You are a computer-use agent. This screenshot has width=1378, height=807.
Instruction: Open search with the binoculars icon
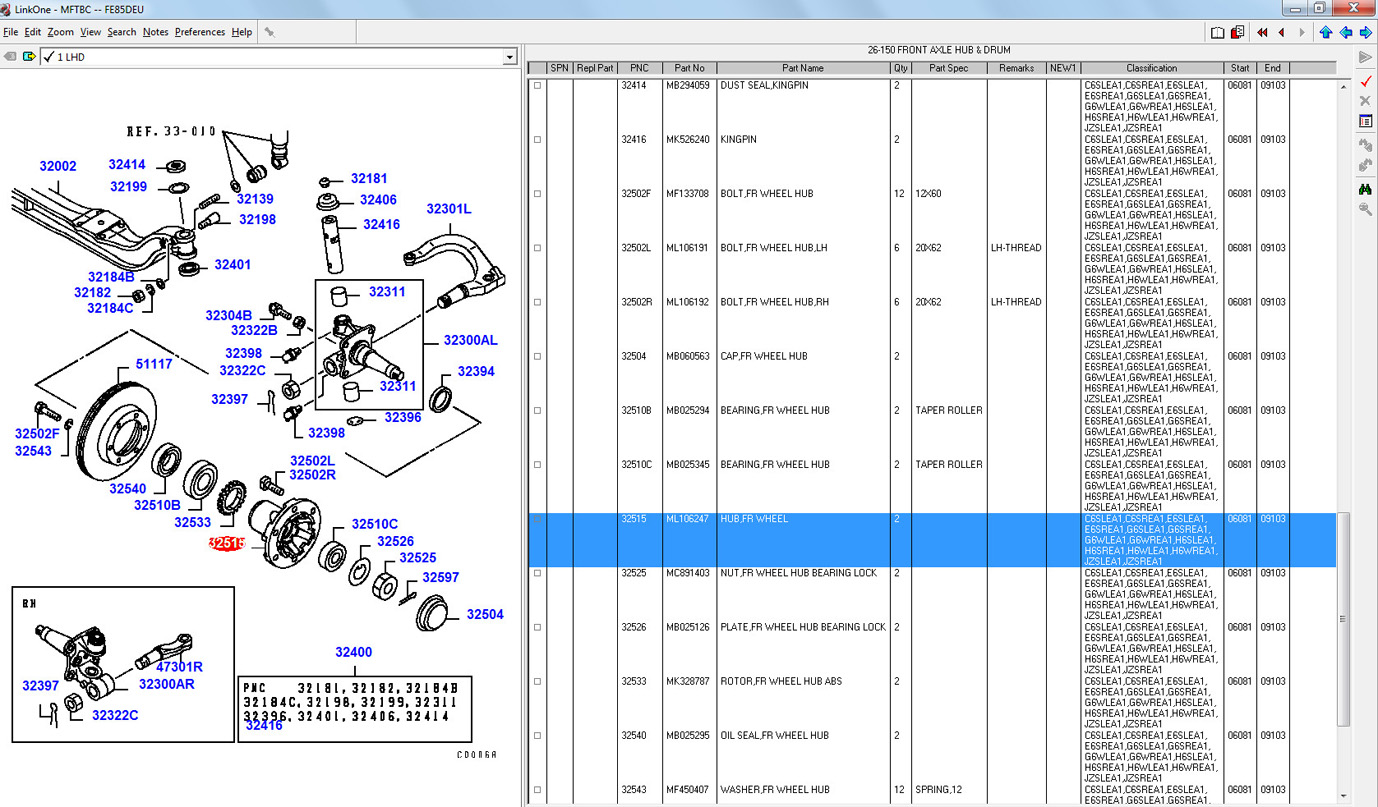click(1365, 189)
